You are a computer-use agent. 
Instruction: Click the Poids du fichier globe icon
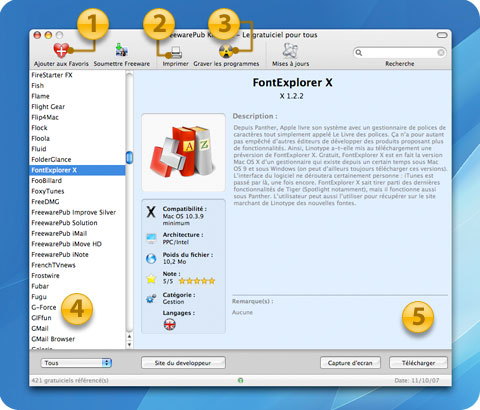tap(151, 258)
